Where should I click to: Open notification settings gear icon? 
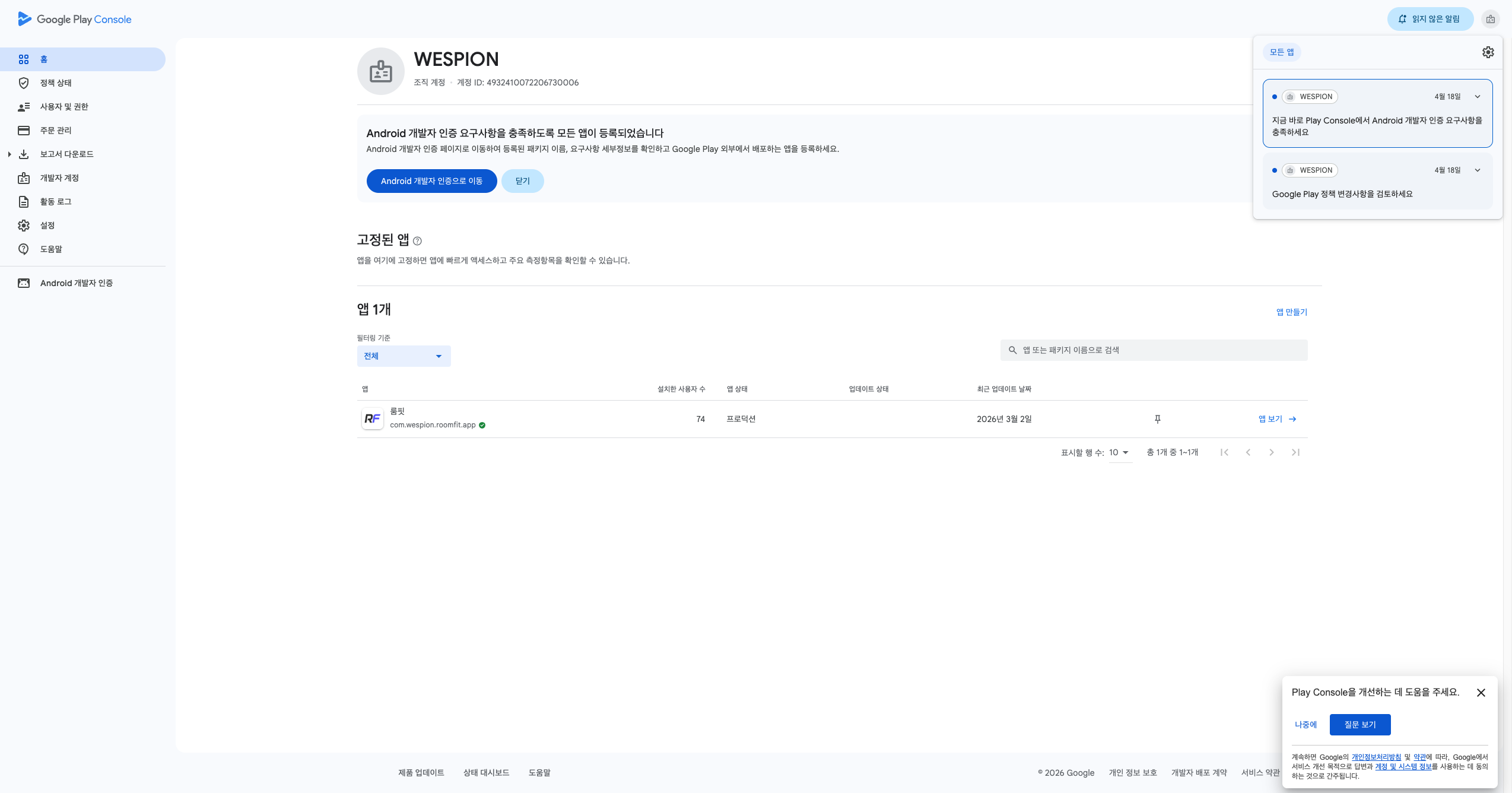[x=1488, y=52]
